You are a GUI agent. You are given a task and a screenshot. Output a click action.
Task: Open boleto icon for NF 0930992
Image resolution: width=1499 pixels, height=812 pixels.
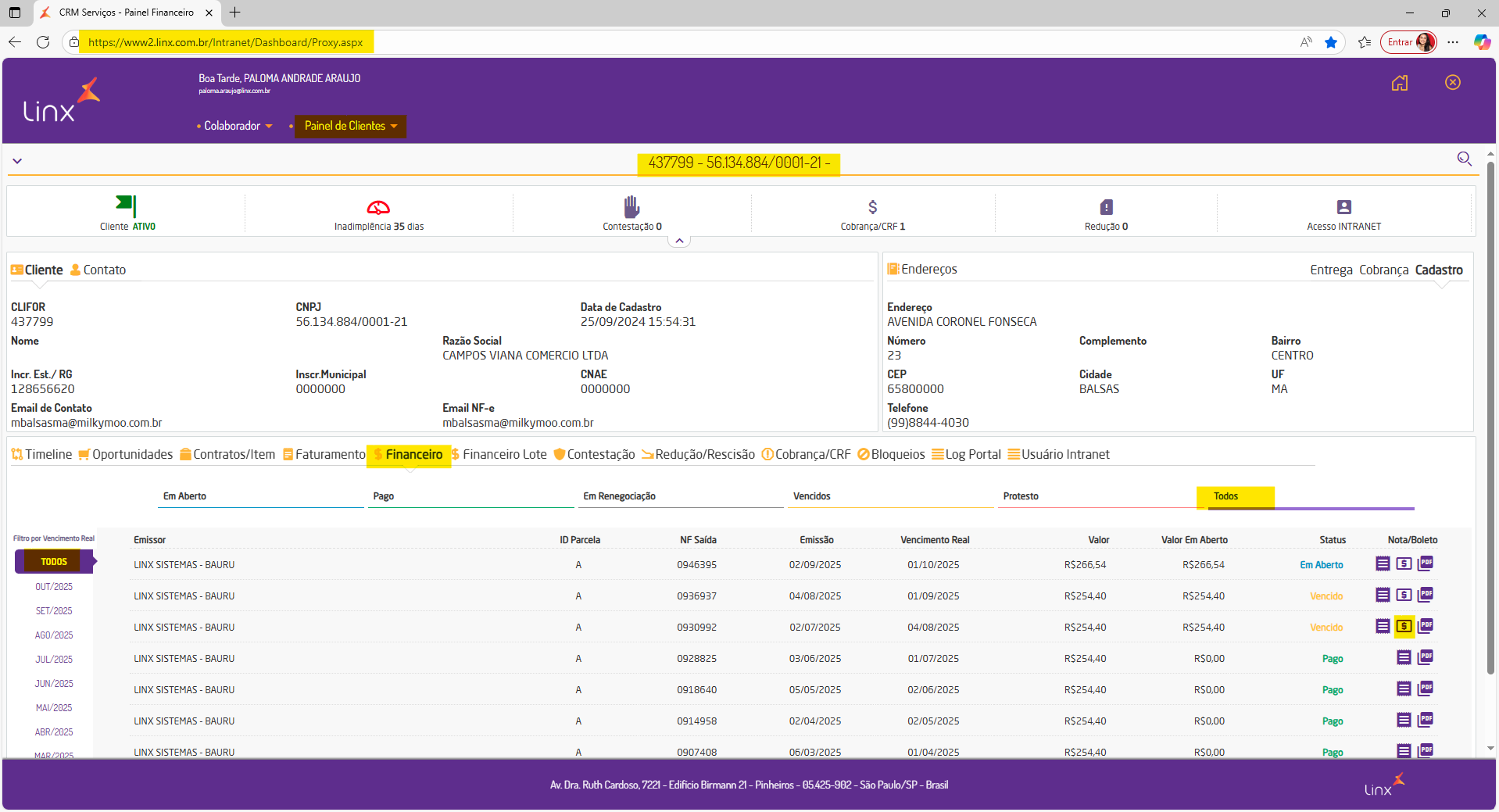tap(1404, 626)
